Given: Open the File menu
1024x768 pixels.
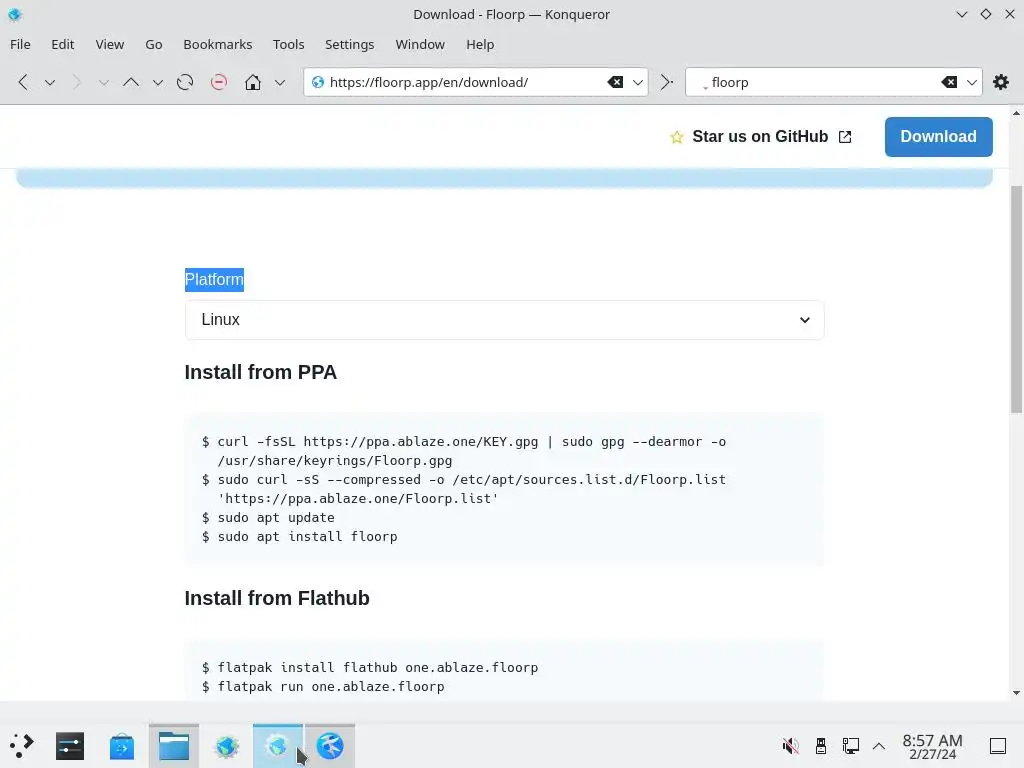Looking at the screenshot, I should 20,44.
